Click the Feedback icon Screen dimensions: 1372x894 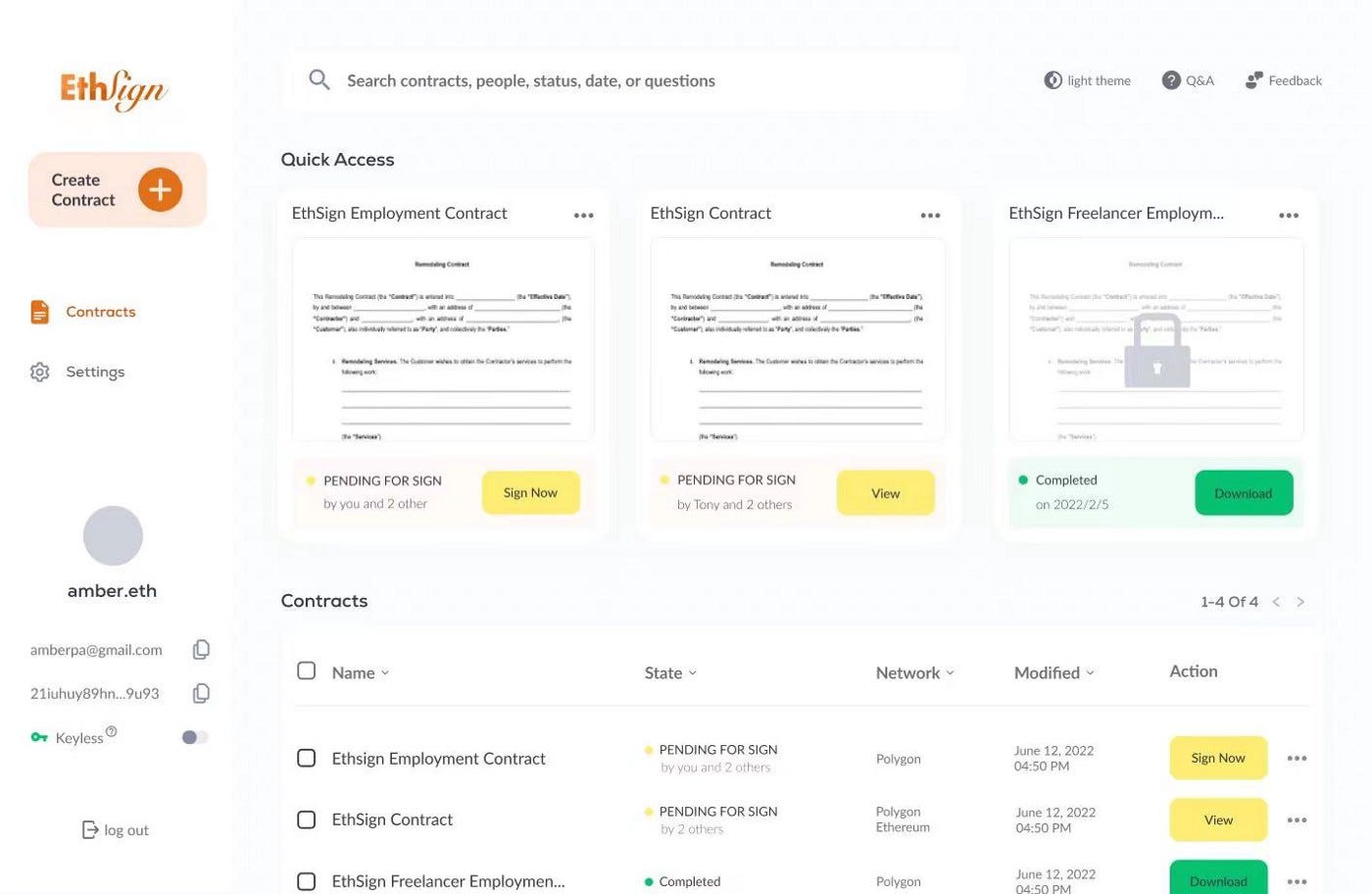1252,79
